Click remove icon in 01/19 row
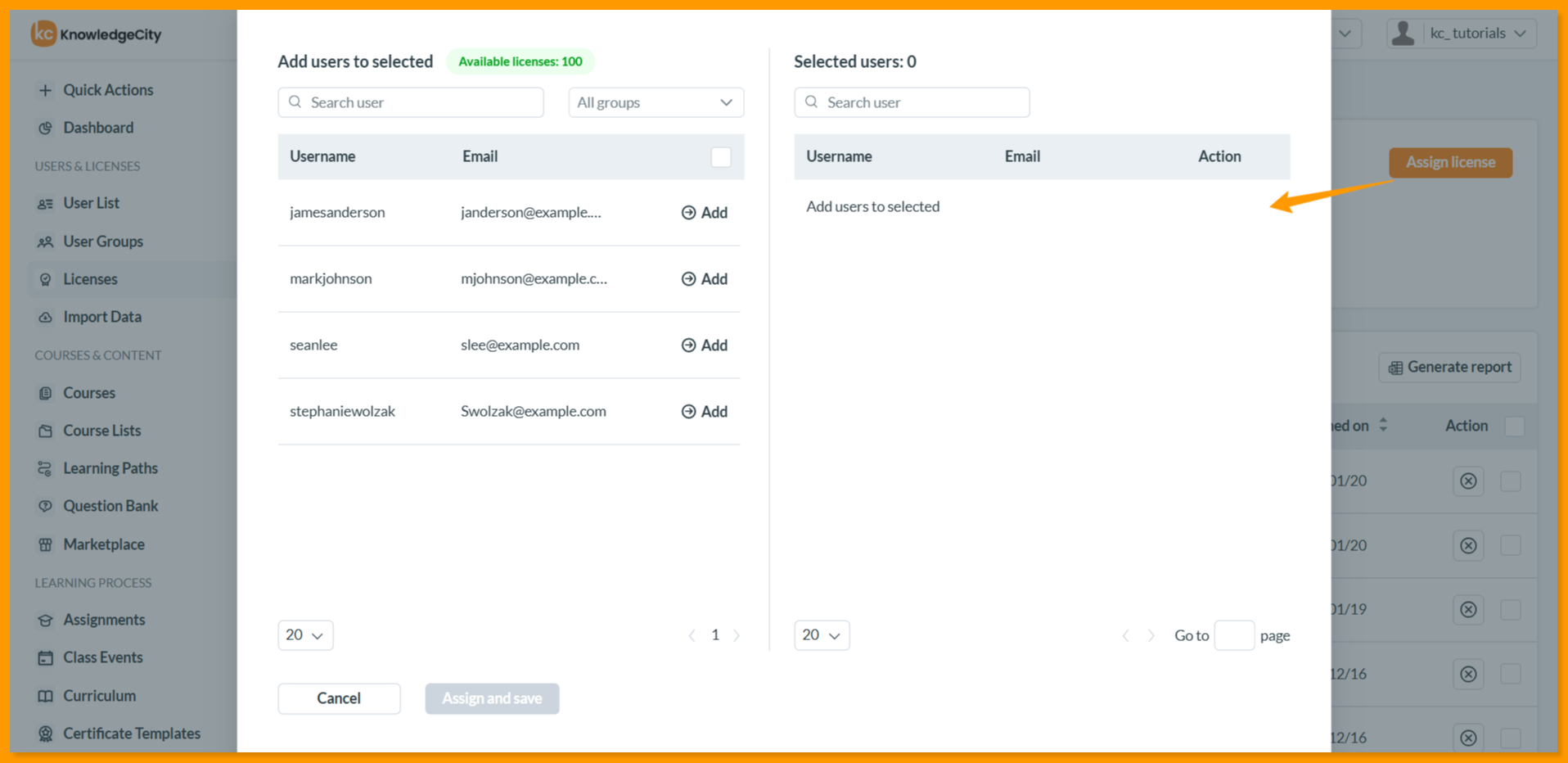 (x=1468, y=609)
